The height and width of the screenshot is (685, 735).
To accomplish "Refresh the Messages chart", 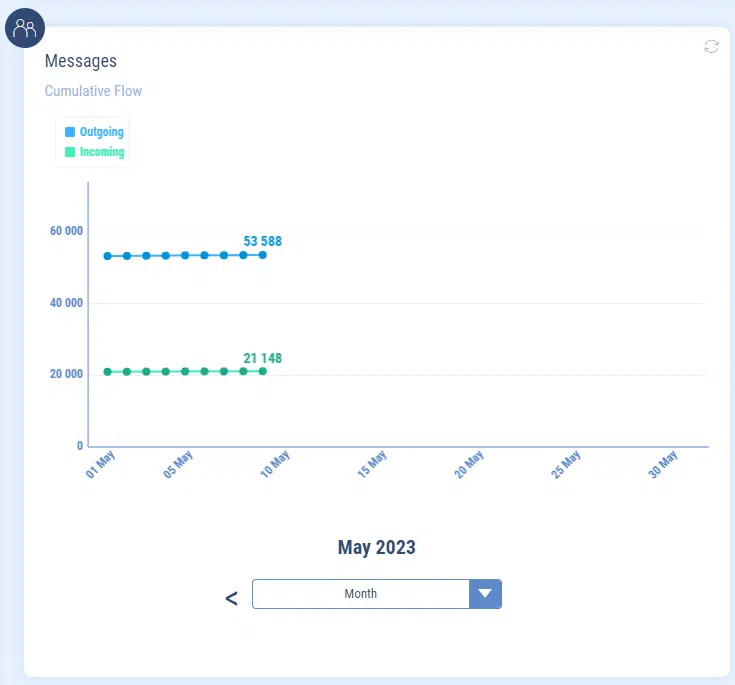I will (711, 47).
